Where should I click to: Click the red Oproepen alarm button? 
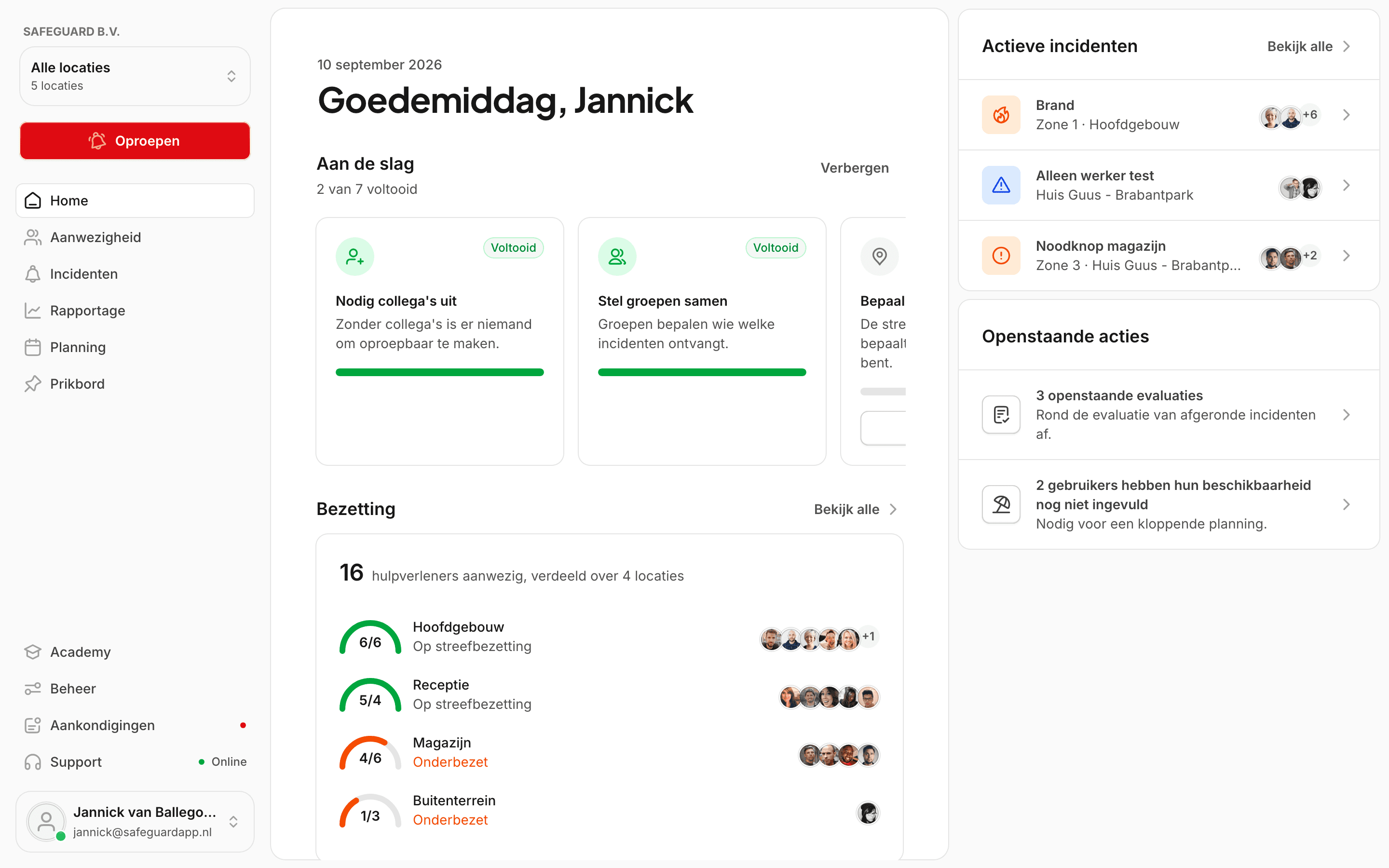click(135, 141)
